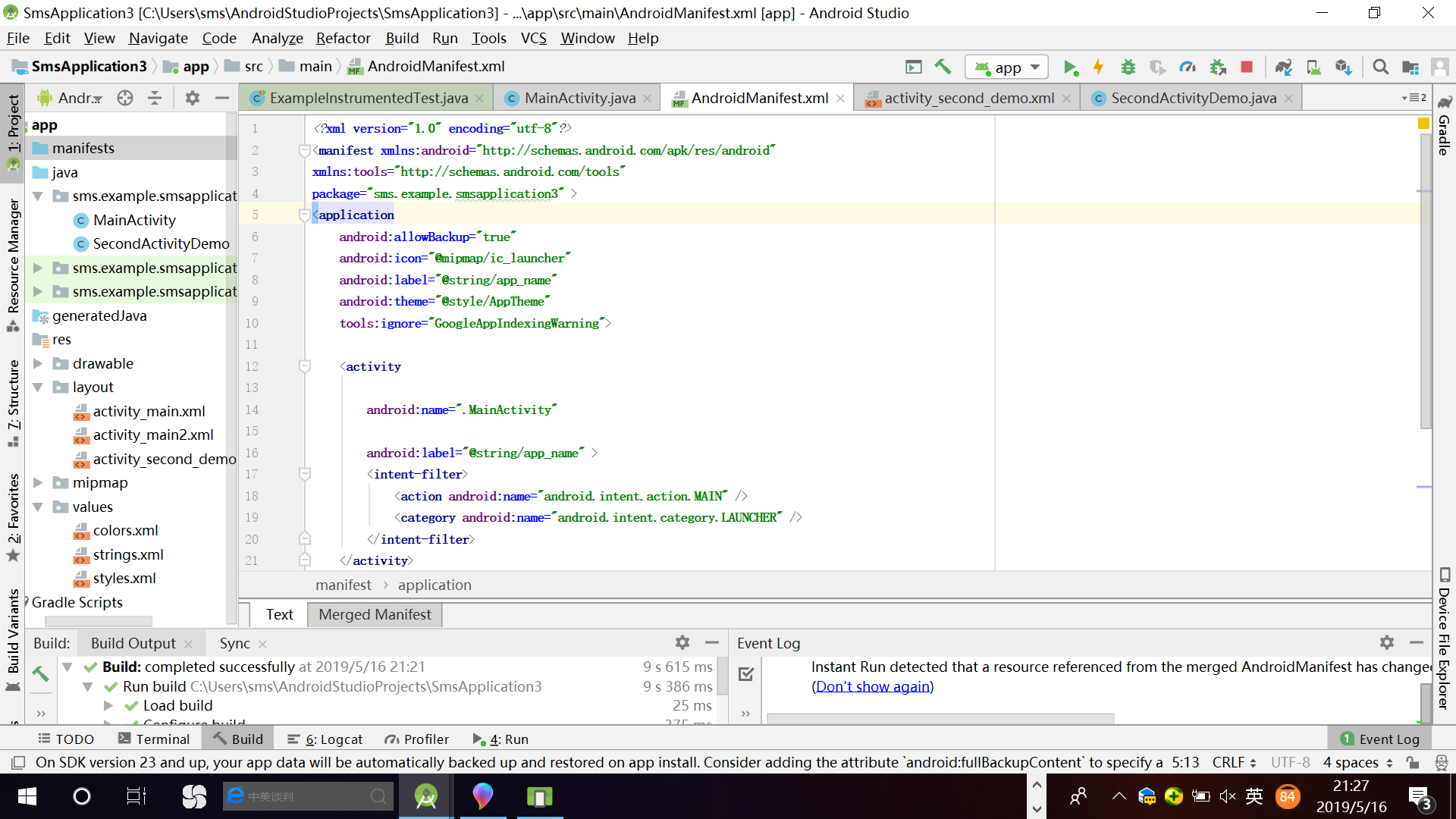Click build hammer icon in Build panel

pyautogui.click(x=40, y=673)
